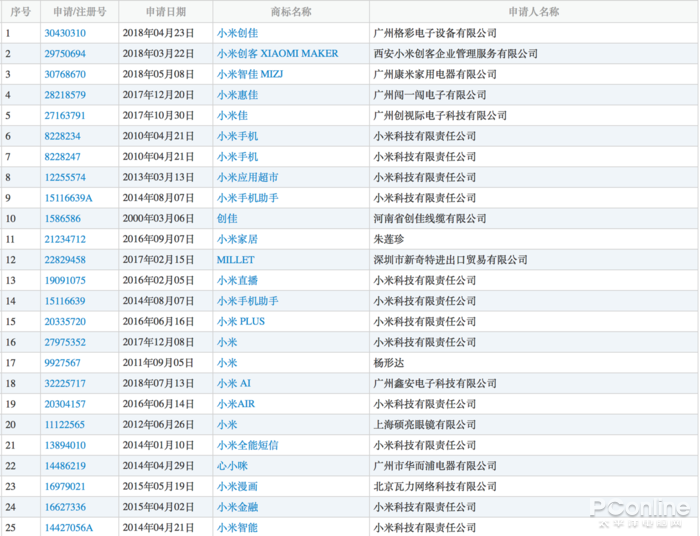Click the 序号 column header
This screenshot has width=700, height=536.
[x=21, y=12]
